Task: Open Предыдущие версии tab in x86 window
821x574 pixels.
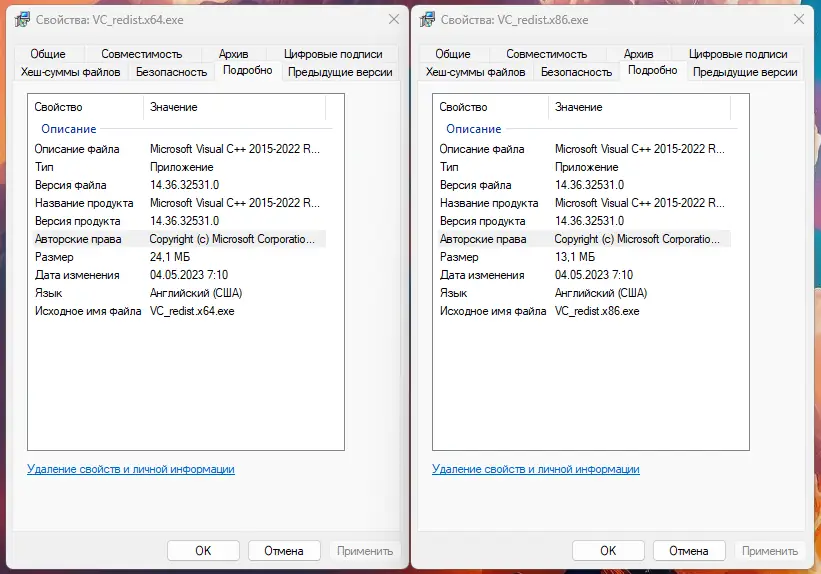Action: [x=745, y=72]
